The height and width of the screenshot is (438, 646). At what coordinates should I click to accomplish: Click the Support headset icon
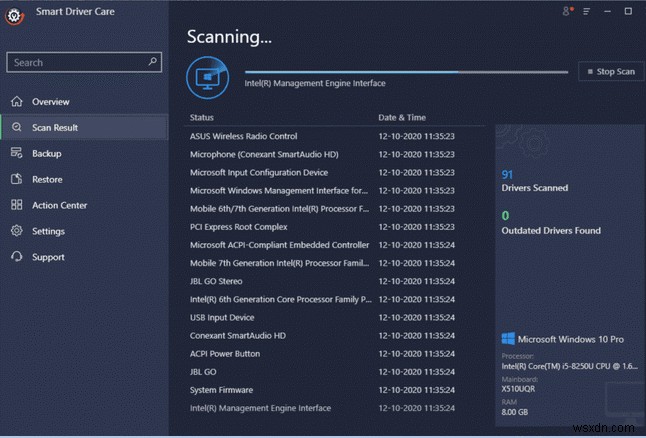pos(16,258)
